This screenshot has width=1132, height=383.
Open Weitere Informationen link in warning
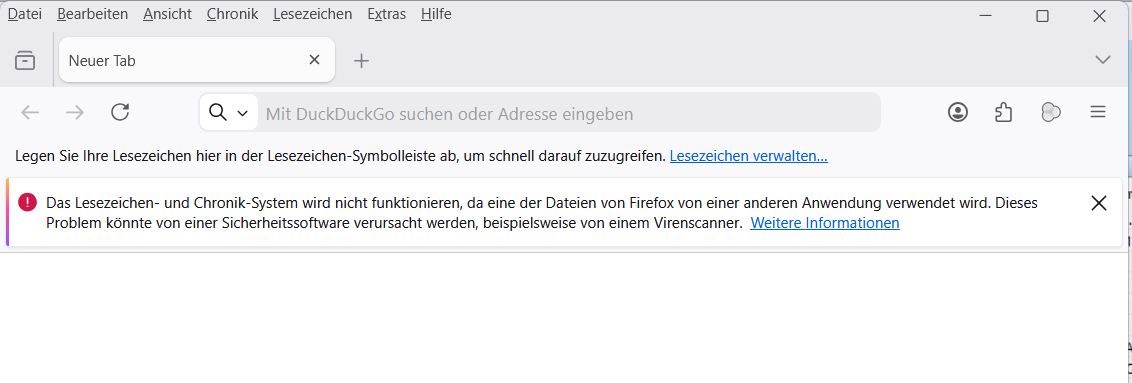point(824,223)
